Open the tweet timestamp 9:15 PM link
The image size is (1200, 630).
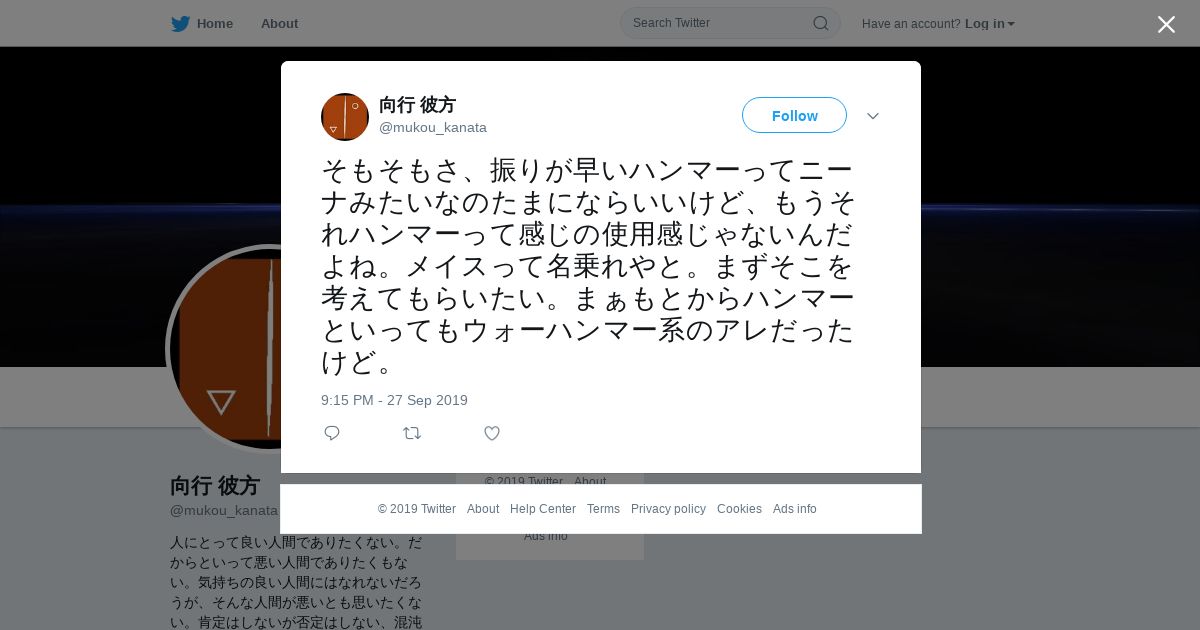[394, 400]
